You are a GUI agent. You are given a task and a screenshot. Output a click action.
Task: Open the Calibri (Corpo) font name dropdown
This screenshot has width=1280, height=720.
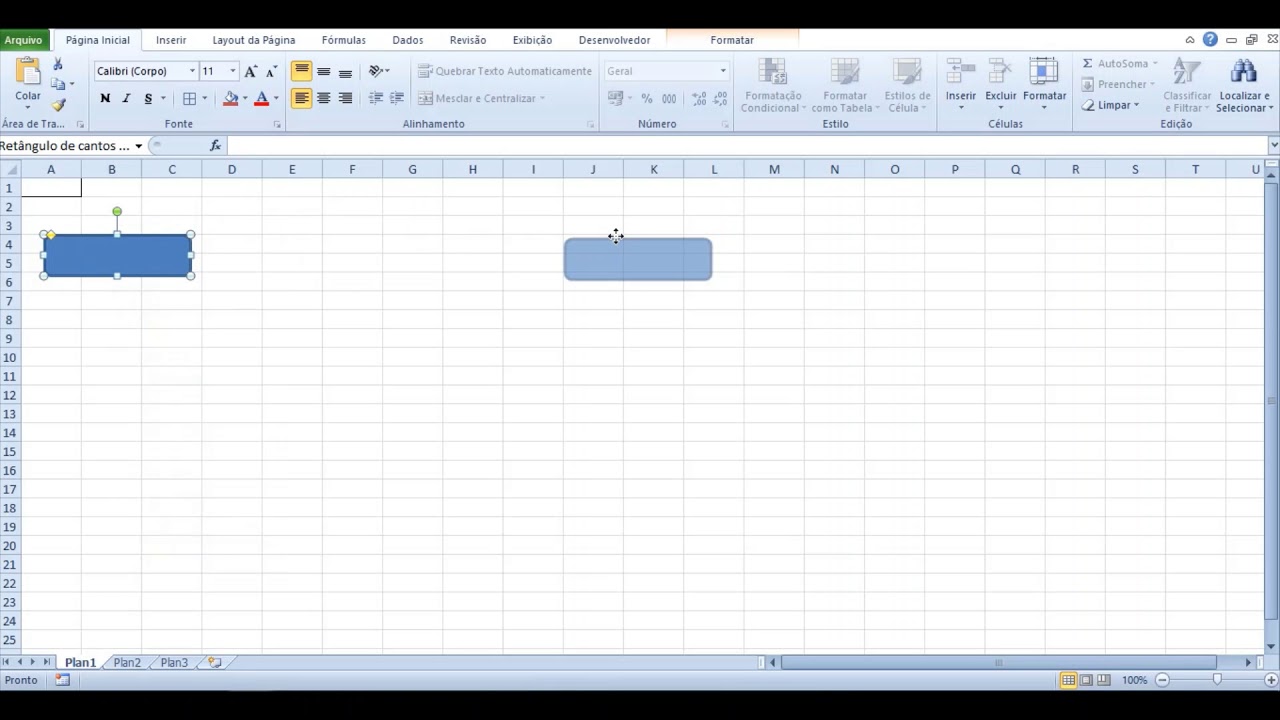(192, 71)
